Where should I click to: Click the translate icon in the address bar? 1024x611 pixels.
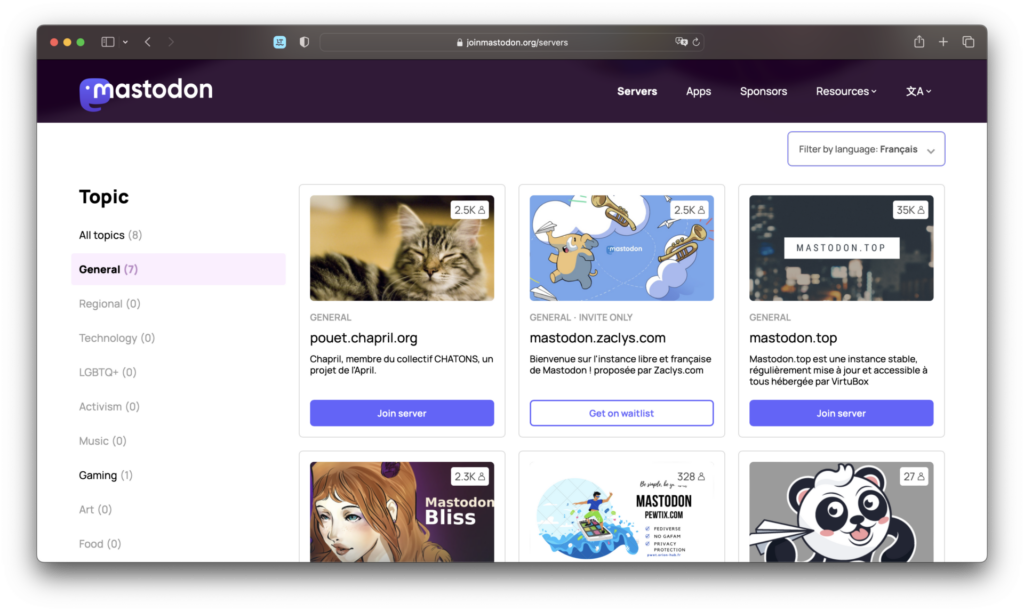coord(680,42)
